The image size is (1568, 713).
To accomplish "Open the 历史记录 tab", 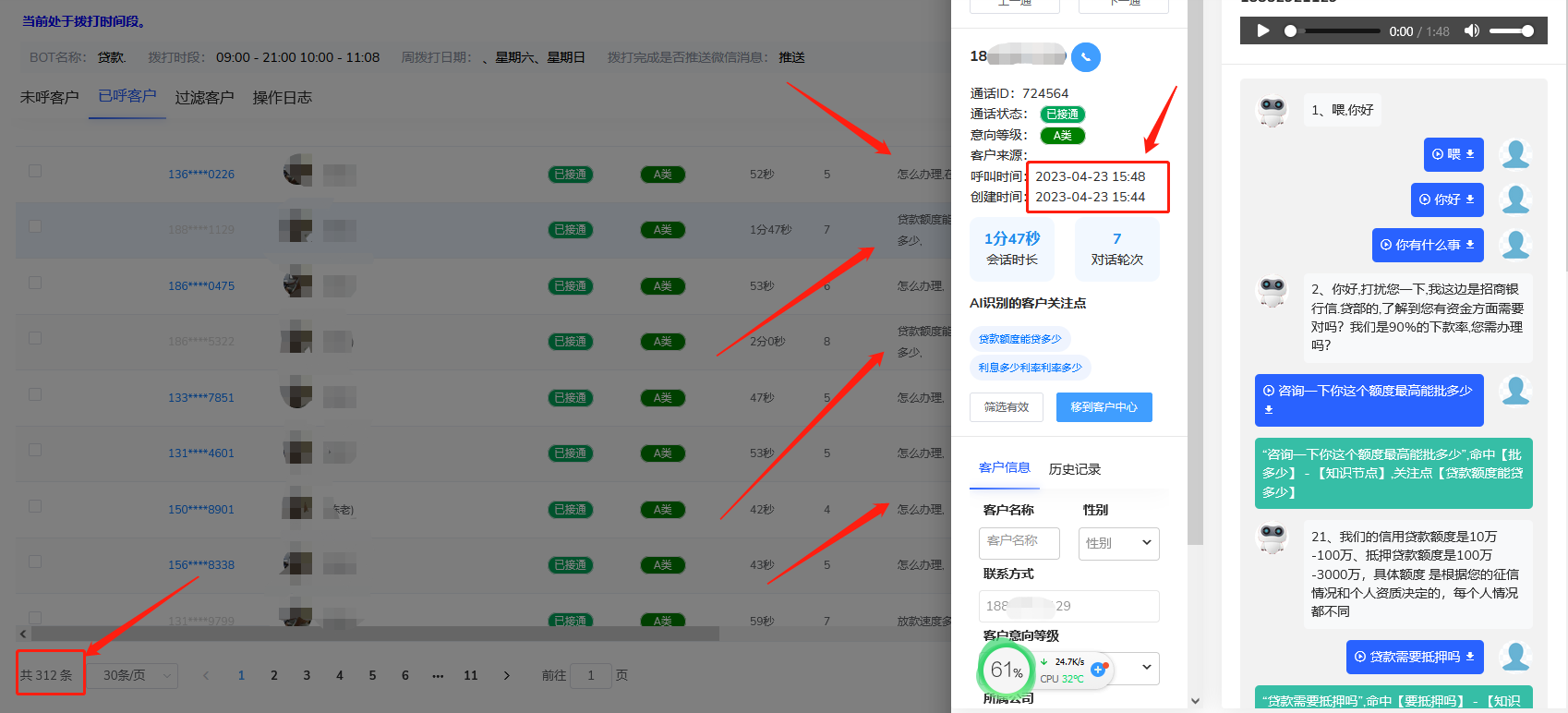I will [1075, 469].
